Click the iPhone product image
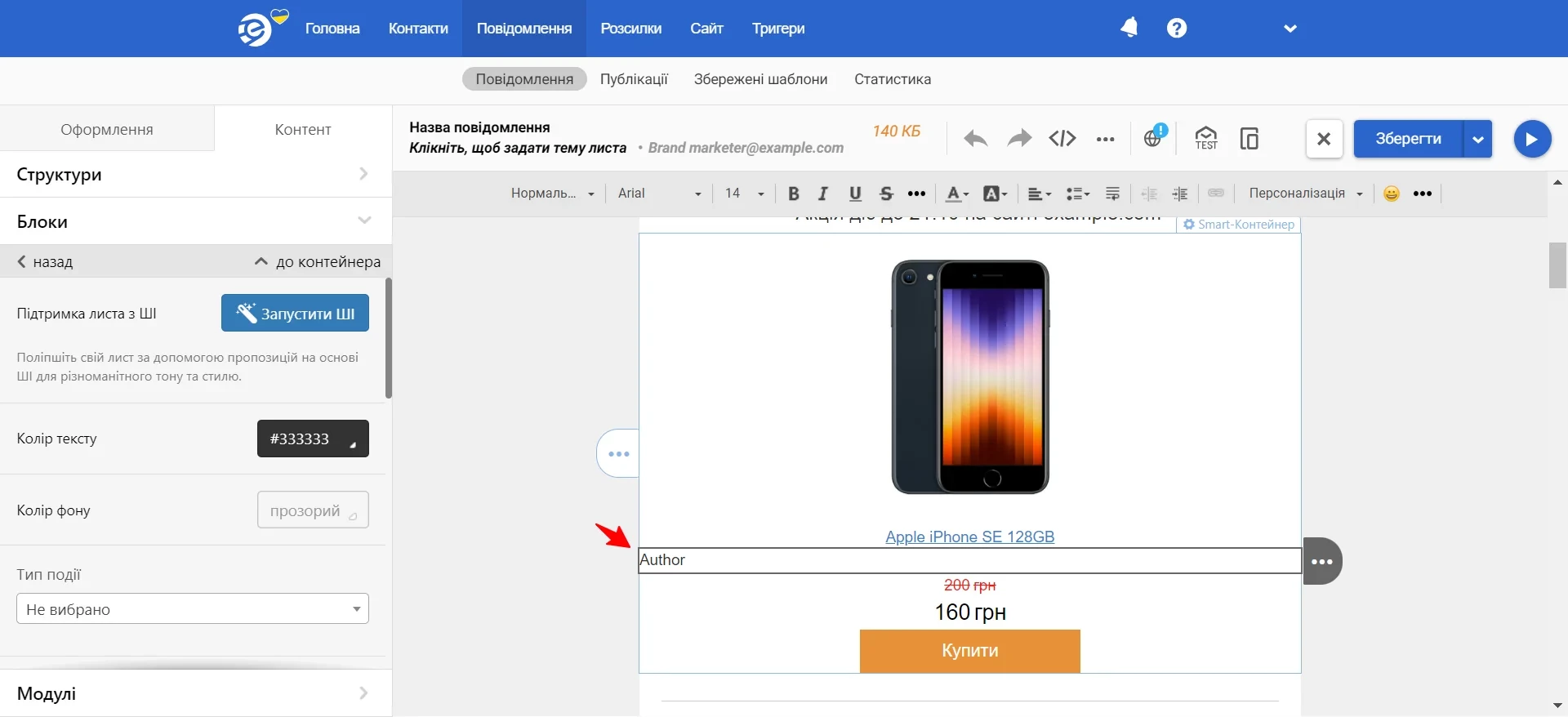 [x=969, y=376]
